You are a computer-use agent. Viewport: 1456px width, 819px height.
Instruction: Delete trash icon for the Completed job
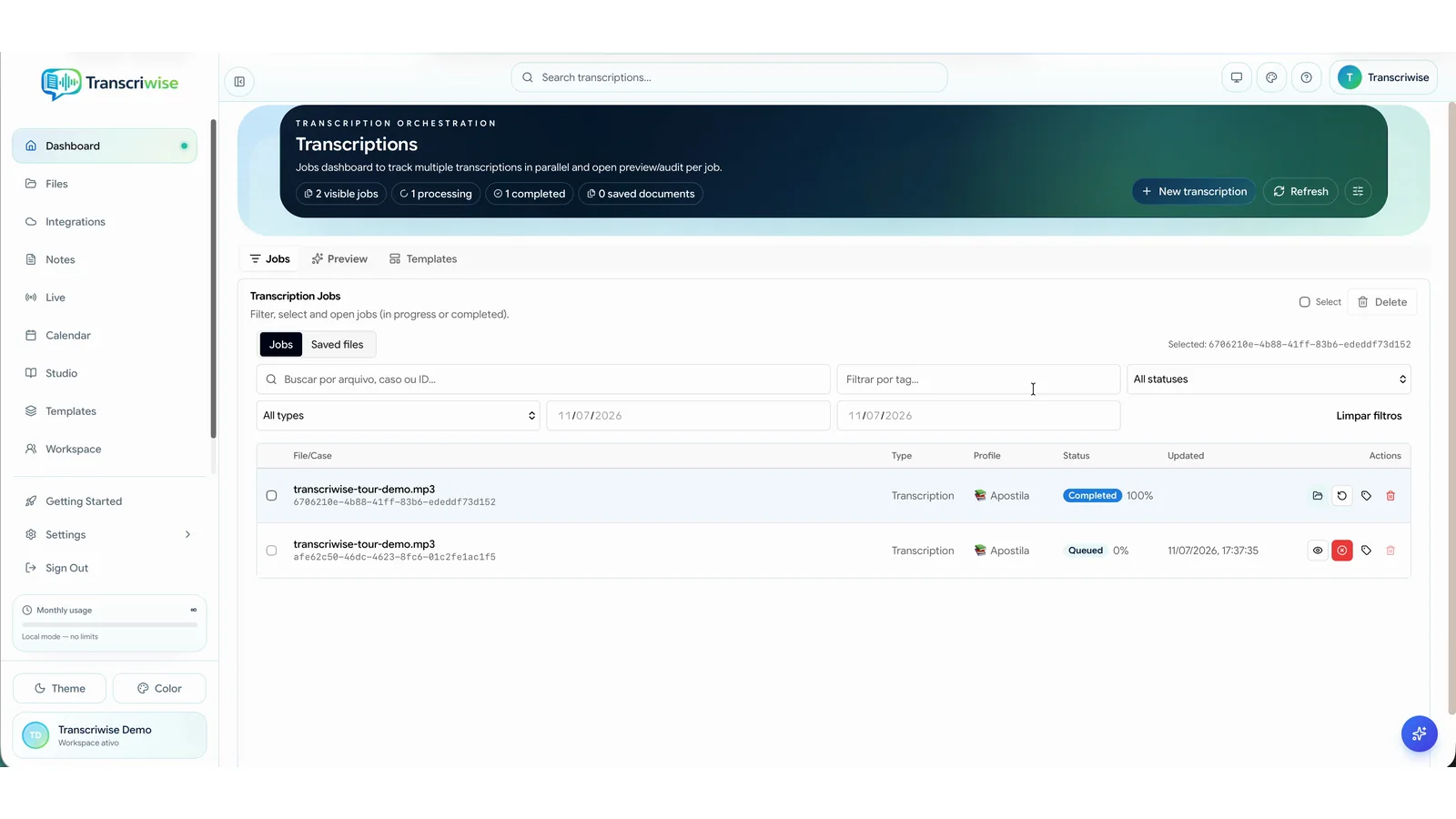click(1390, 496)
